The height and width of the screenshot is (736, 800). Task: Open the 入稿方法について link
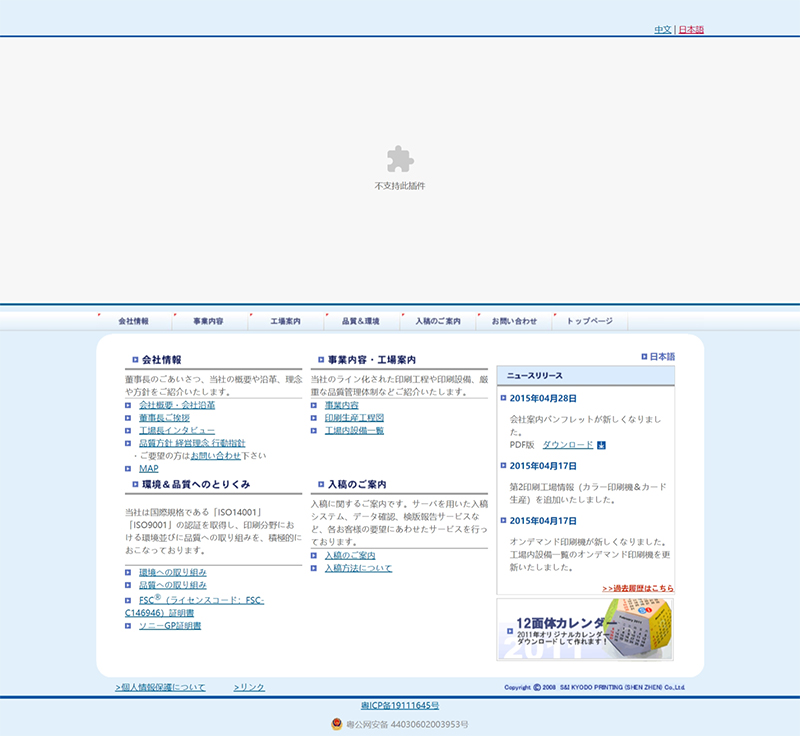click(358, 568)
